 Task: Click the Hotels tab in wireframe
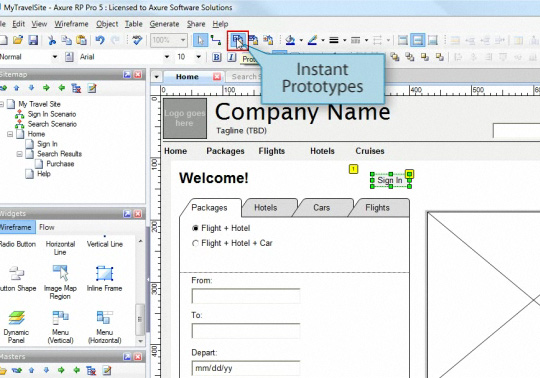coord(266,208)
